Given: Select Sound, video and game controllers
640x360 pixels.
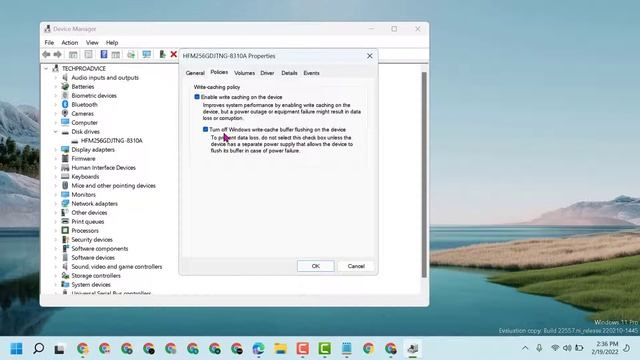Looking at the screenshot, I should (117, 267).
